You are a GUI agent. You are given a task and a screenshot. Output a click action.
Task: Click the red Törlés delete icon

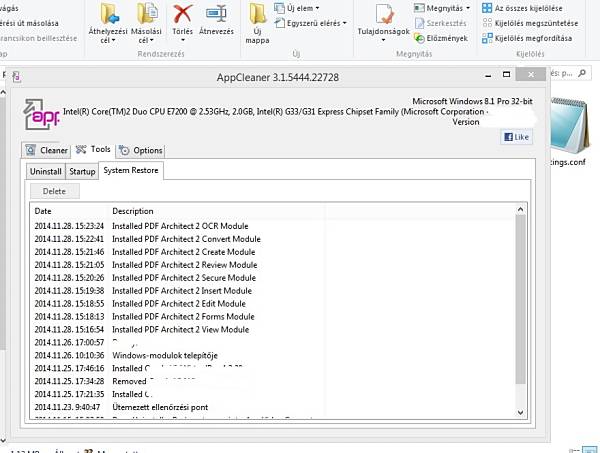coord(183,14)
